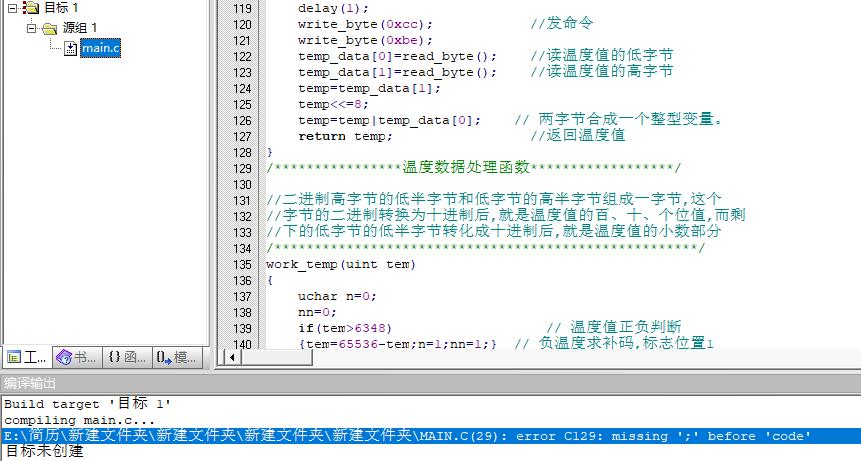Open the Books (书...) tab
The width and height of the screenshot is (861, 461).
(x=77, y=357)
